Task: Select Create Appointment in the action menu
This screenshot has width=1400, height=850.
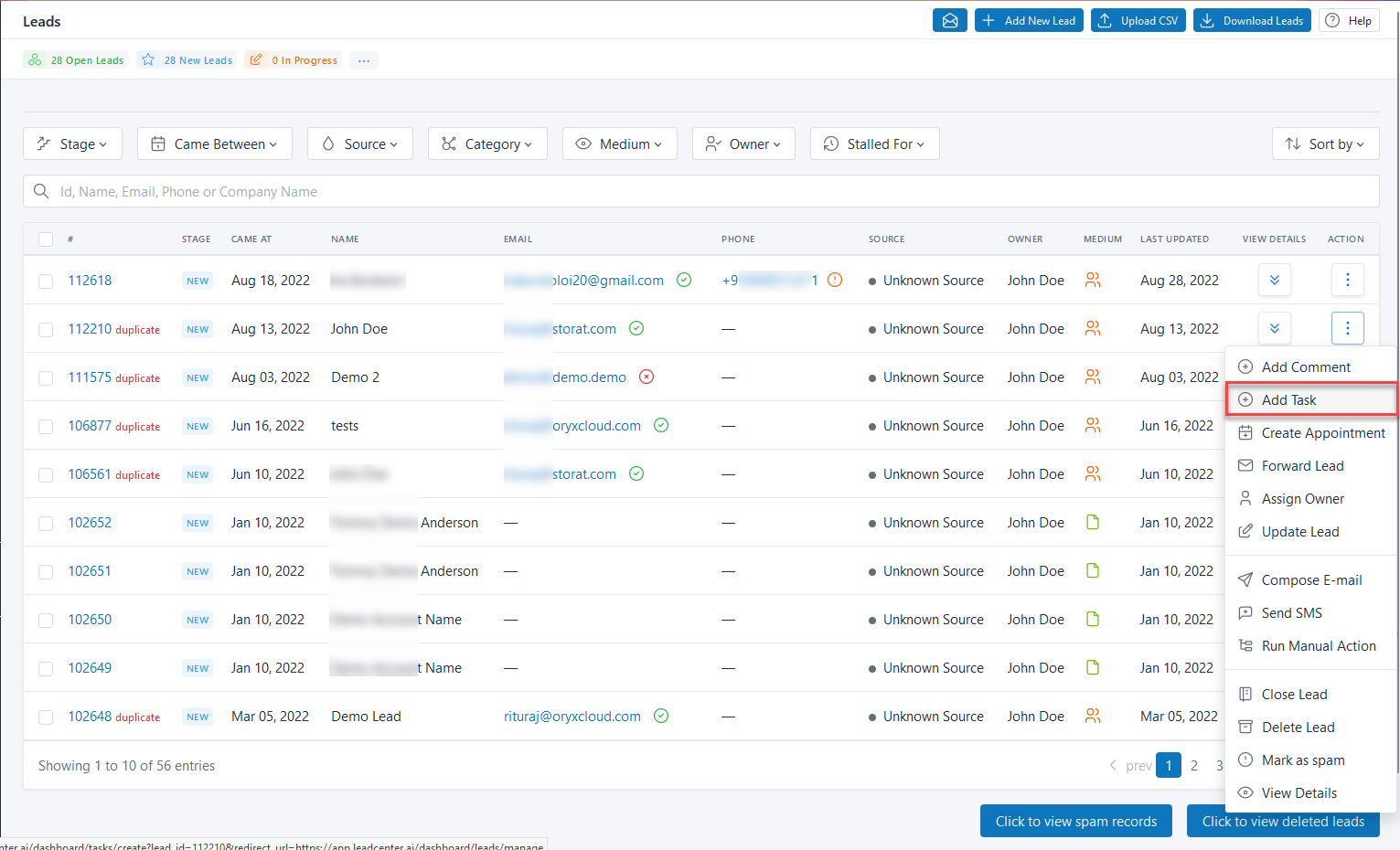Action: coord(1322,432)
